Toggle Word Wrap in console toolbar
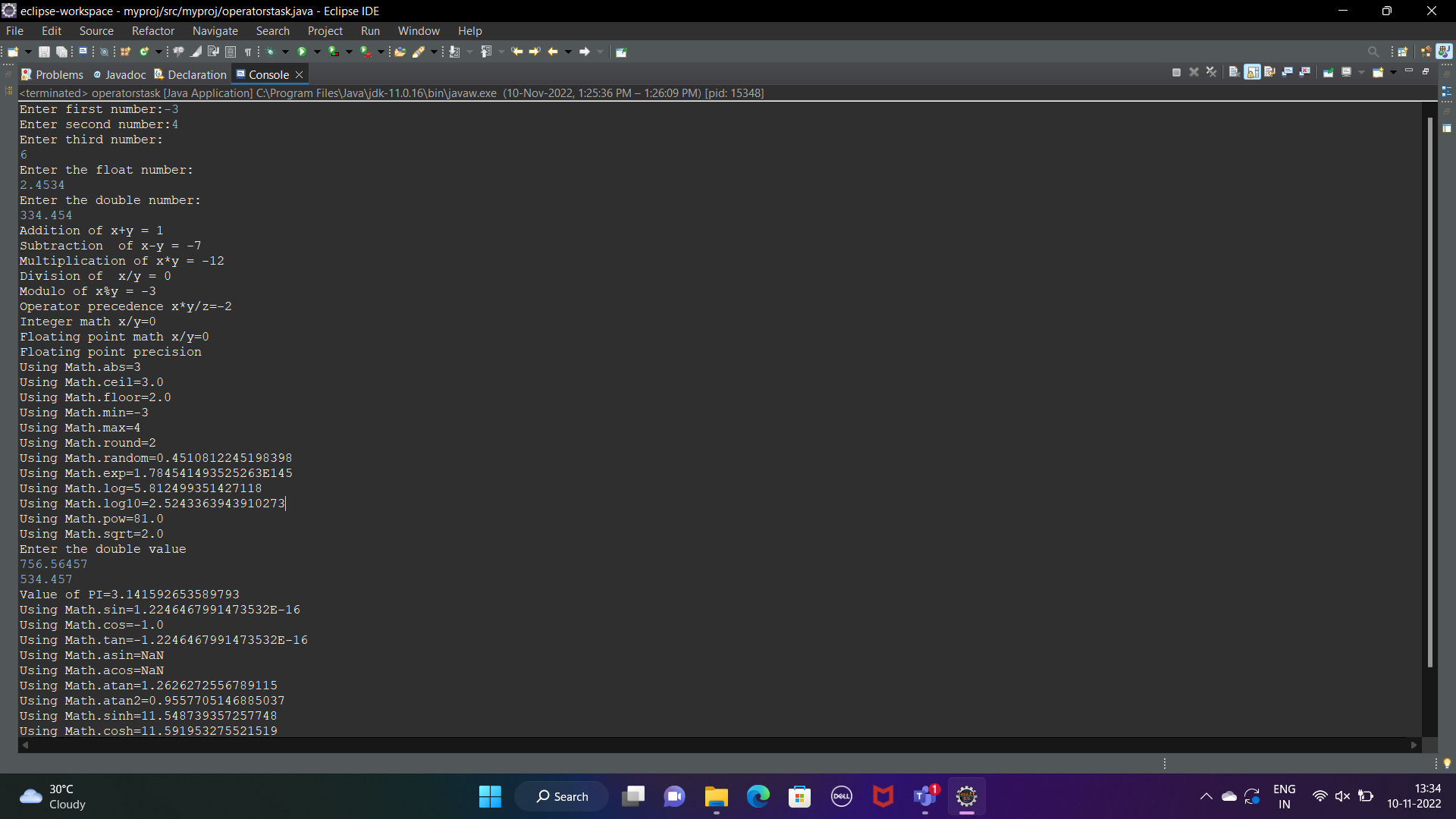Image resolution: width=1456 pixels, height=819 pixels. pyautogui.click(x=1269, y=72)
